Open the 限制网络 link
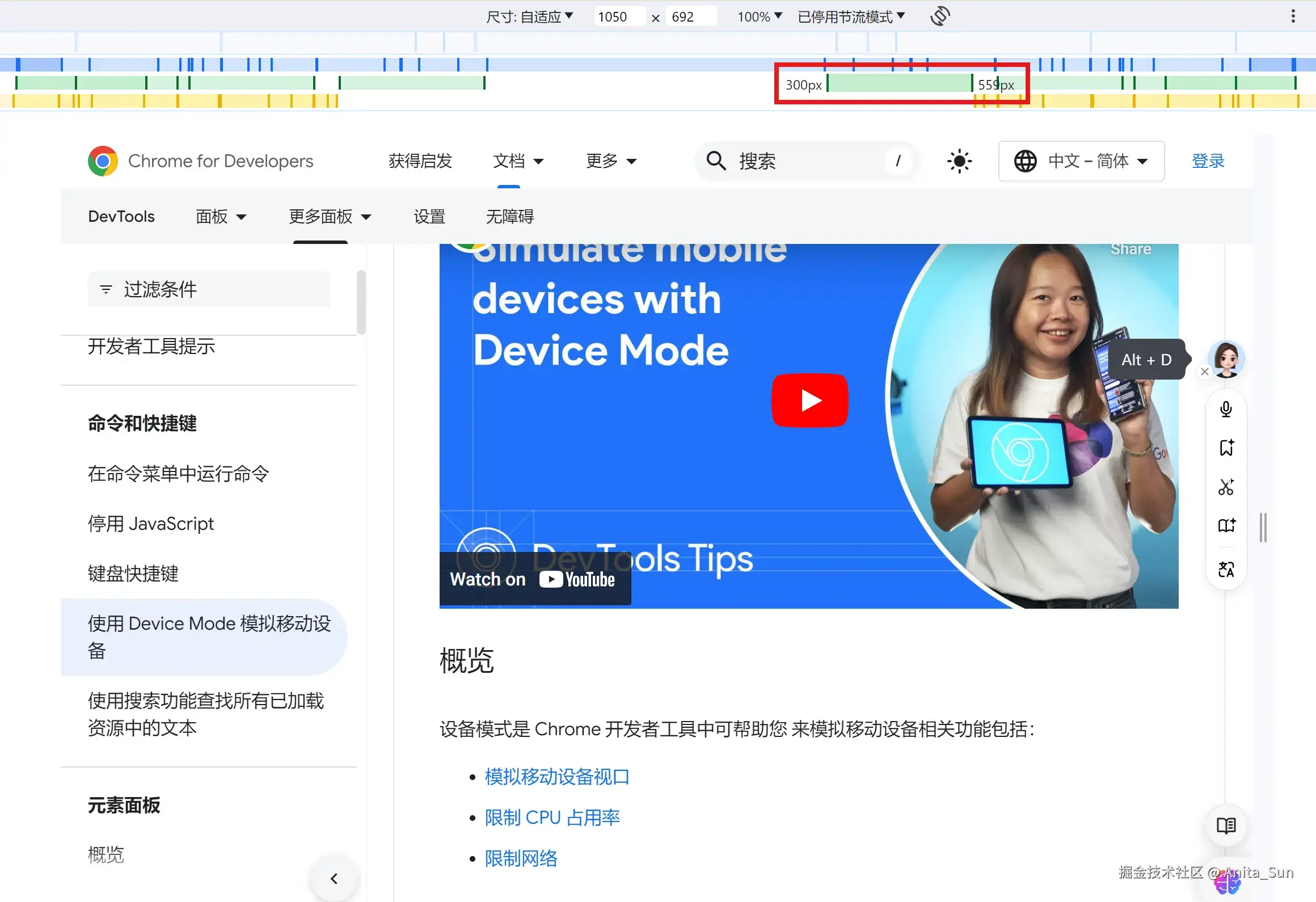1316x902 pixels. pos(521,858)
